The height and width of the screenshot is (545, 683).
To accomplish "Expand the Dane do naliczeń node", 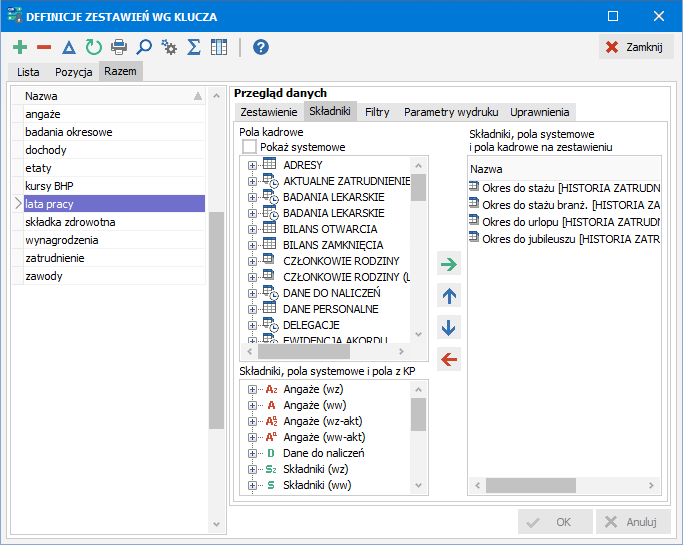I will [x=252, y=453].
